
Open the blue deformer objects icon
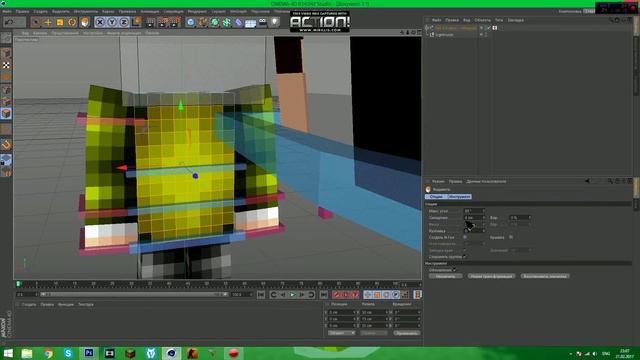pyautogui.click(x=238, y=22)
